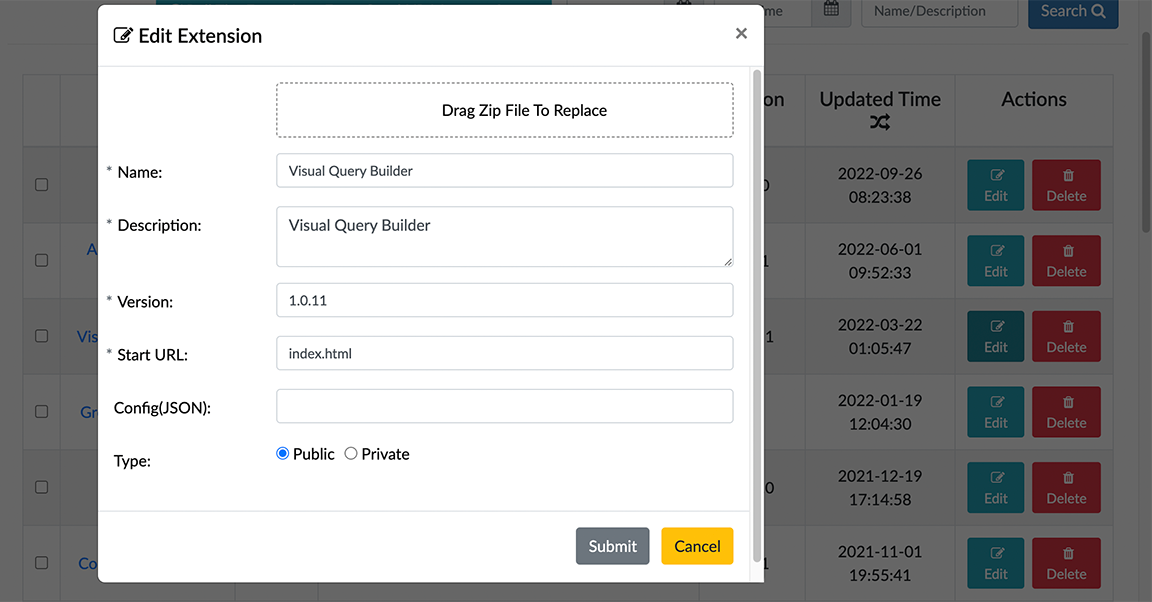Screen dimensions: 1152x602
Task: Click the Drag Zip File To Replace area
Action: (x=504, y=110)
